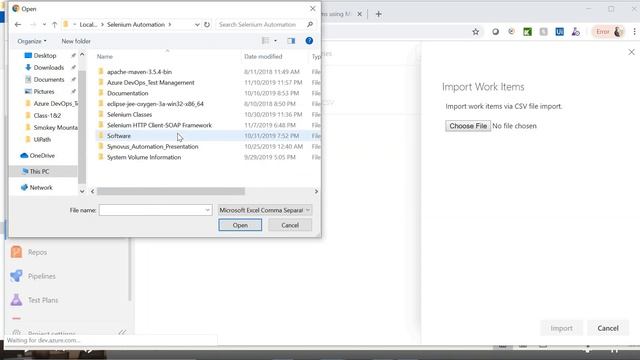Expand the address path history dropdown
640x360 pixels.
tap(197, 24)
